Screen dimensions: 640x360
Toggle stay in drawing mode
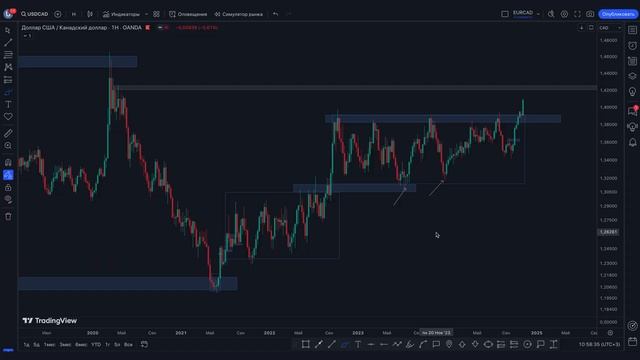(x=8, y=175)
